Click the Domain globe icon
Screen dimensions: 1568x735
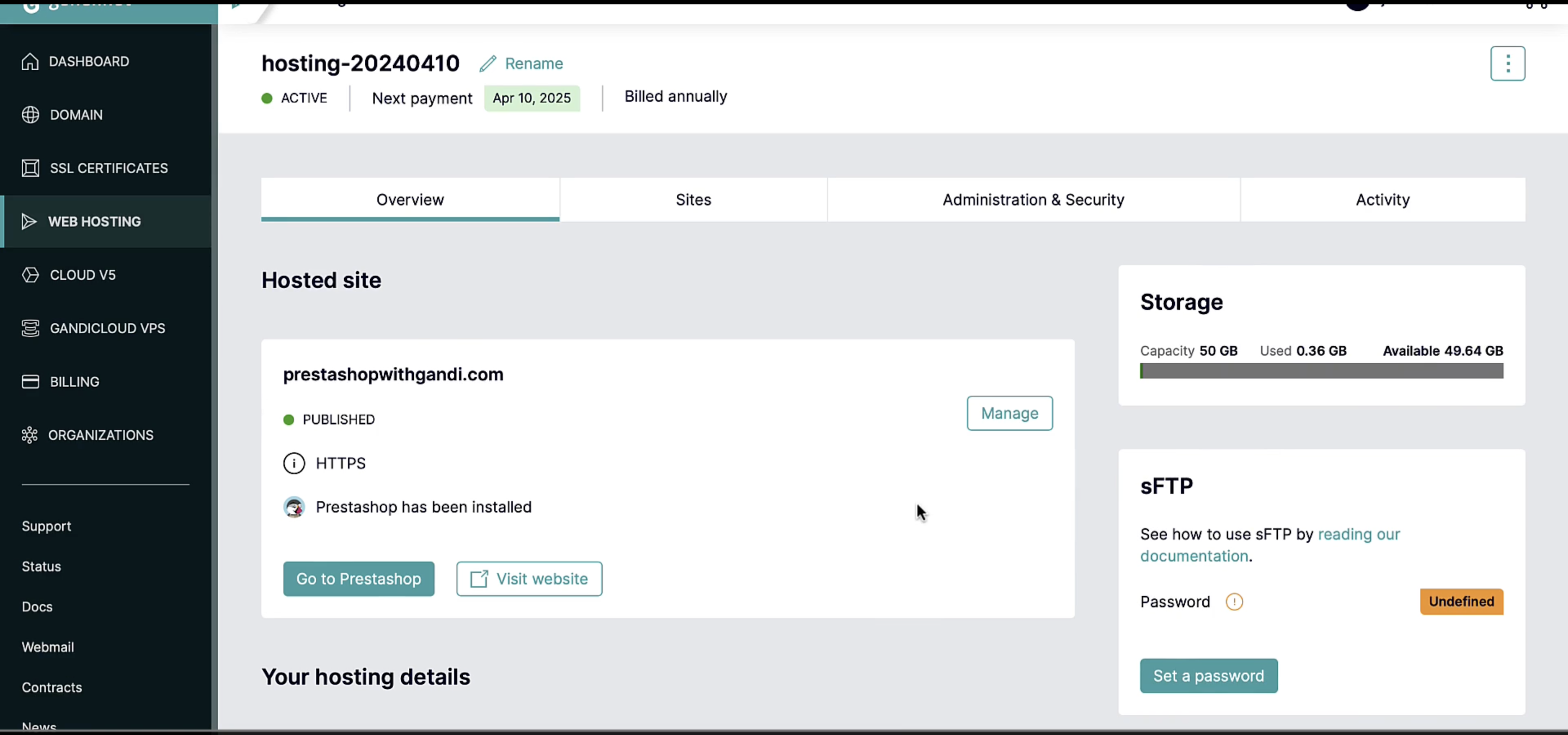point(30,115)
